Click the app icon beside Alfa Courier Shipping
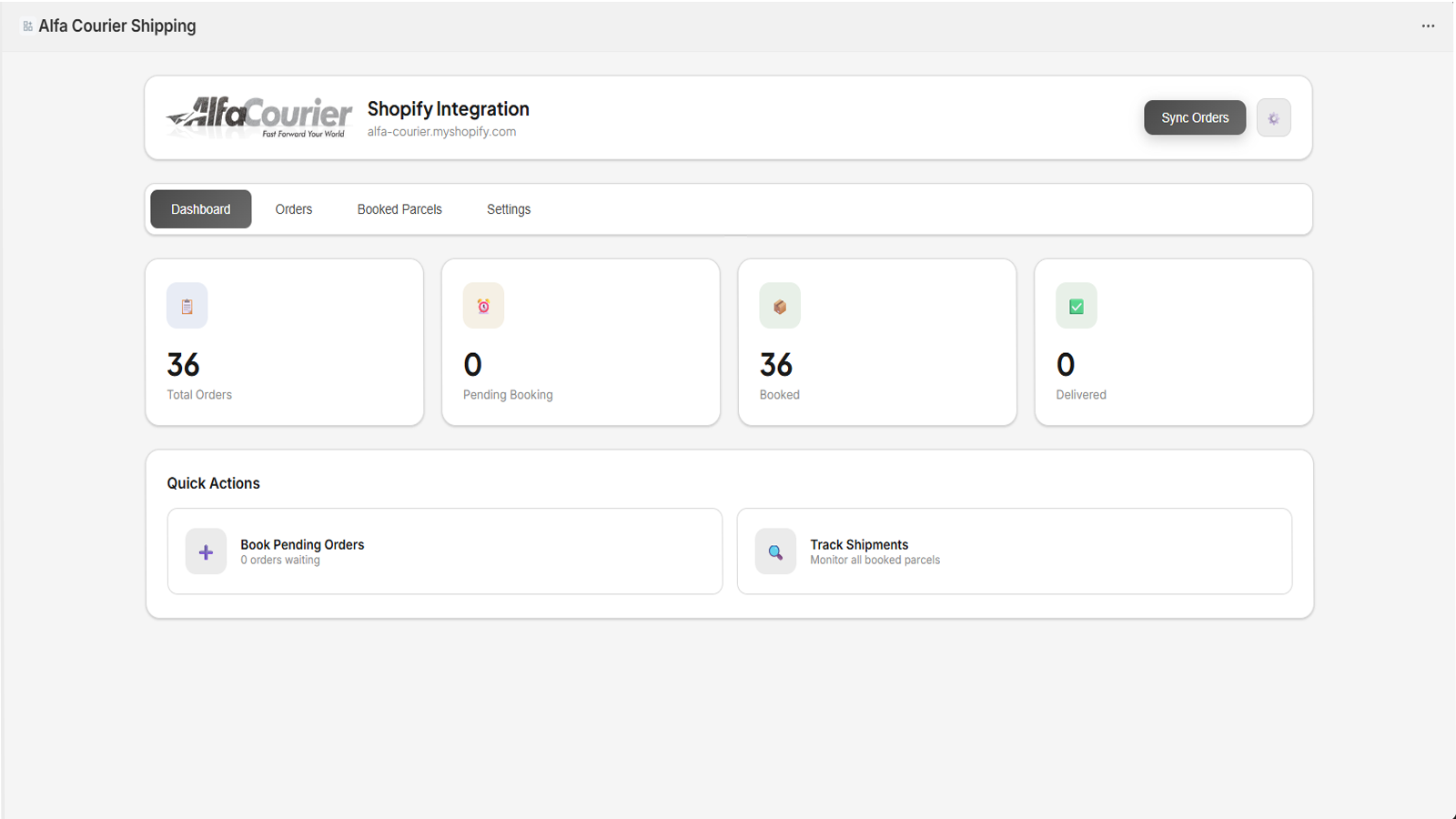This screenshot has width=1456, height=819. coord(27,26)
